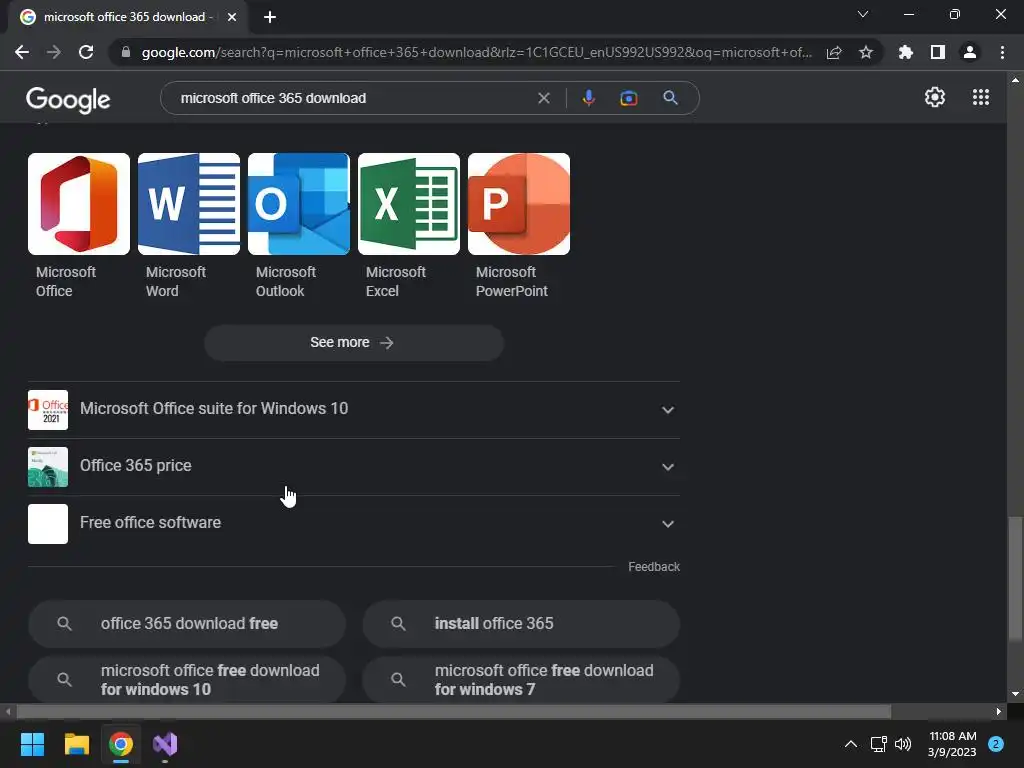
Task: Open the notification badge showing 2
Action: click(996, 744)
